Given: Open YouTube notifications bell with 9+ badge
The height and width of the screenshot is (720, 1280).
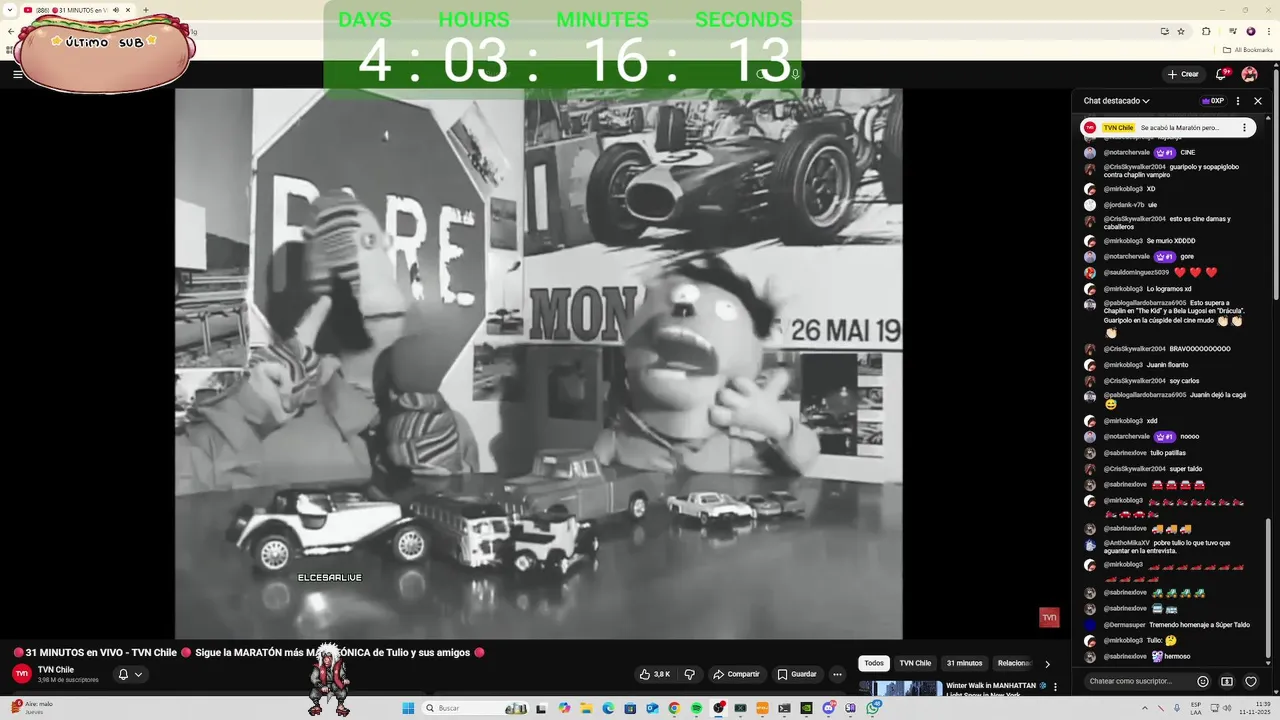Looking at the screenshot, I should coord(1221,74).
